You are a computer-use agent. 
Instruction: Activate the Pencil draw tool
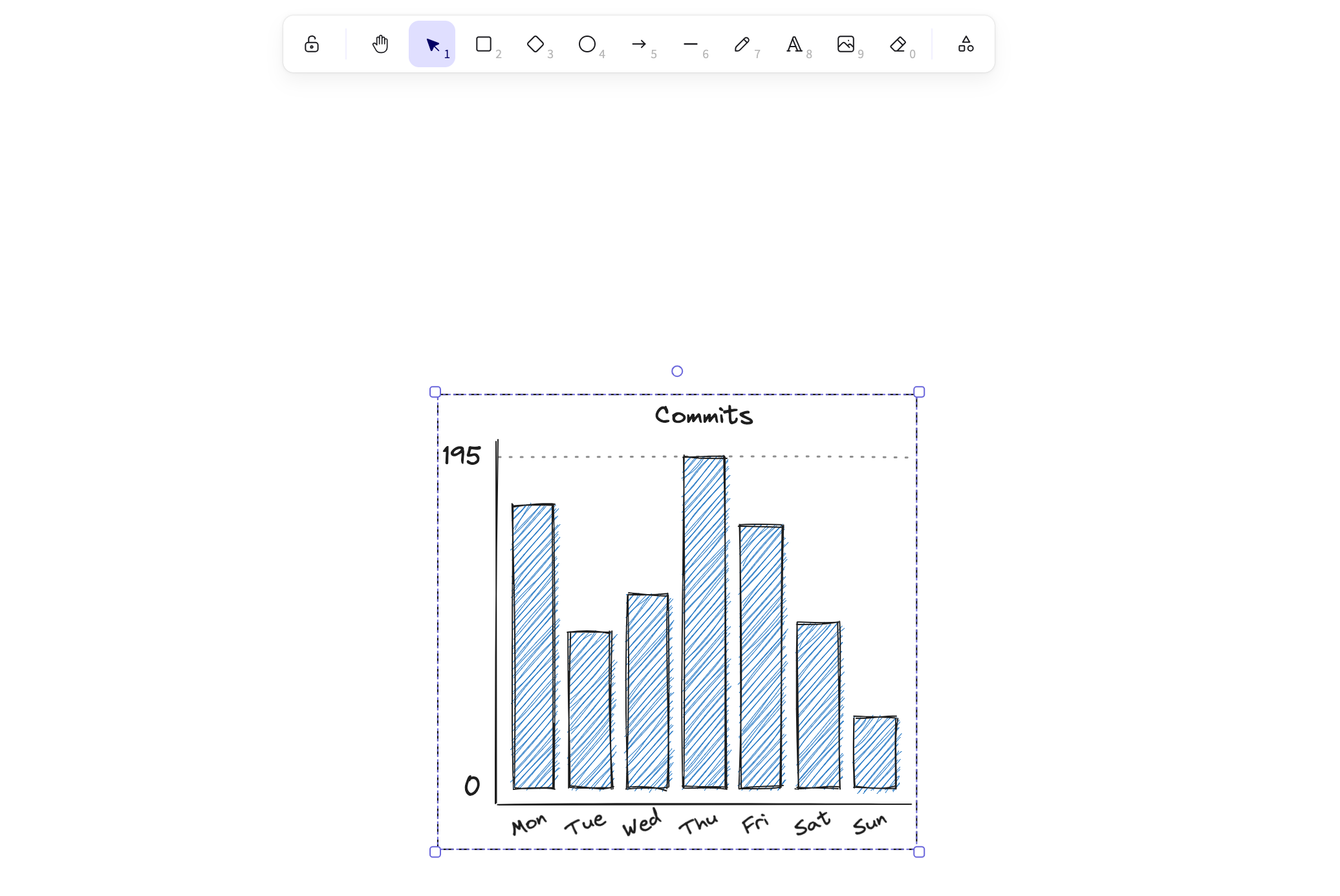(742, 44)
